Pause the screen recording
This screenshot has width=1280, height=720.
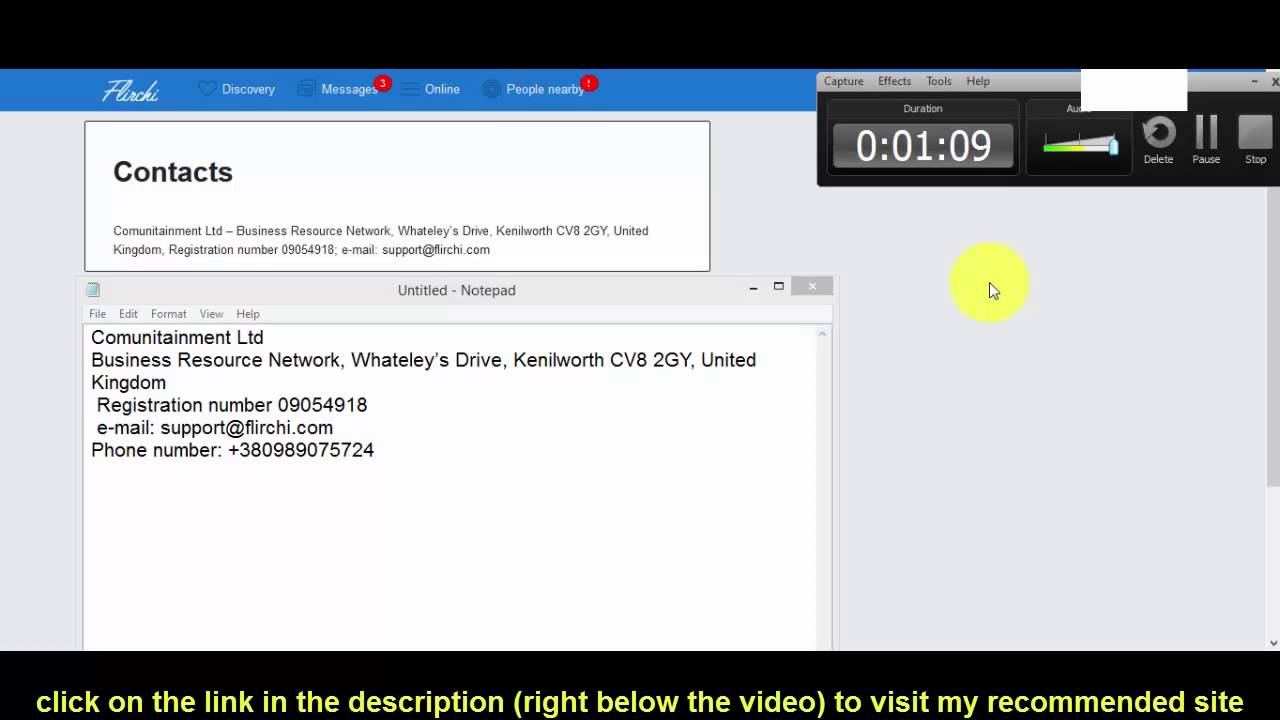click(x=1206, y=140)
